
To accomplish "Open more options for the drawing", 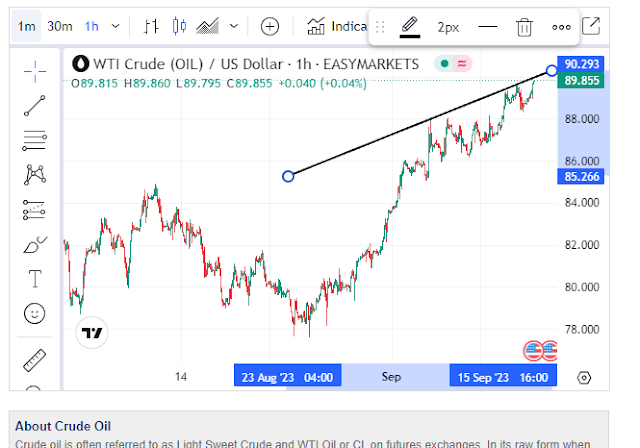I will (561, 27).
